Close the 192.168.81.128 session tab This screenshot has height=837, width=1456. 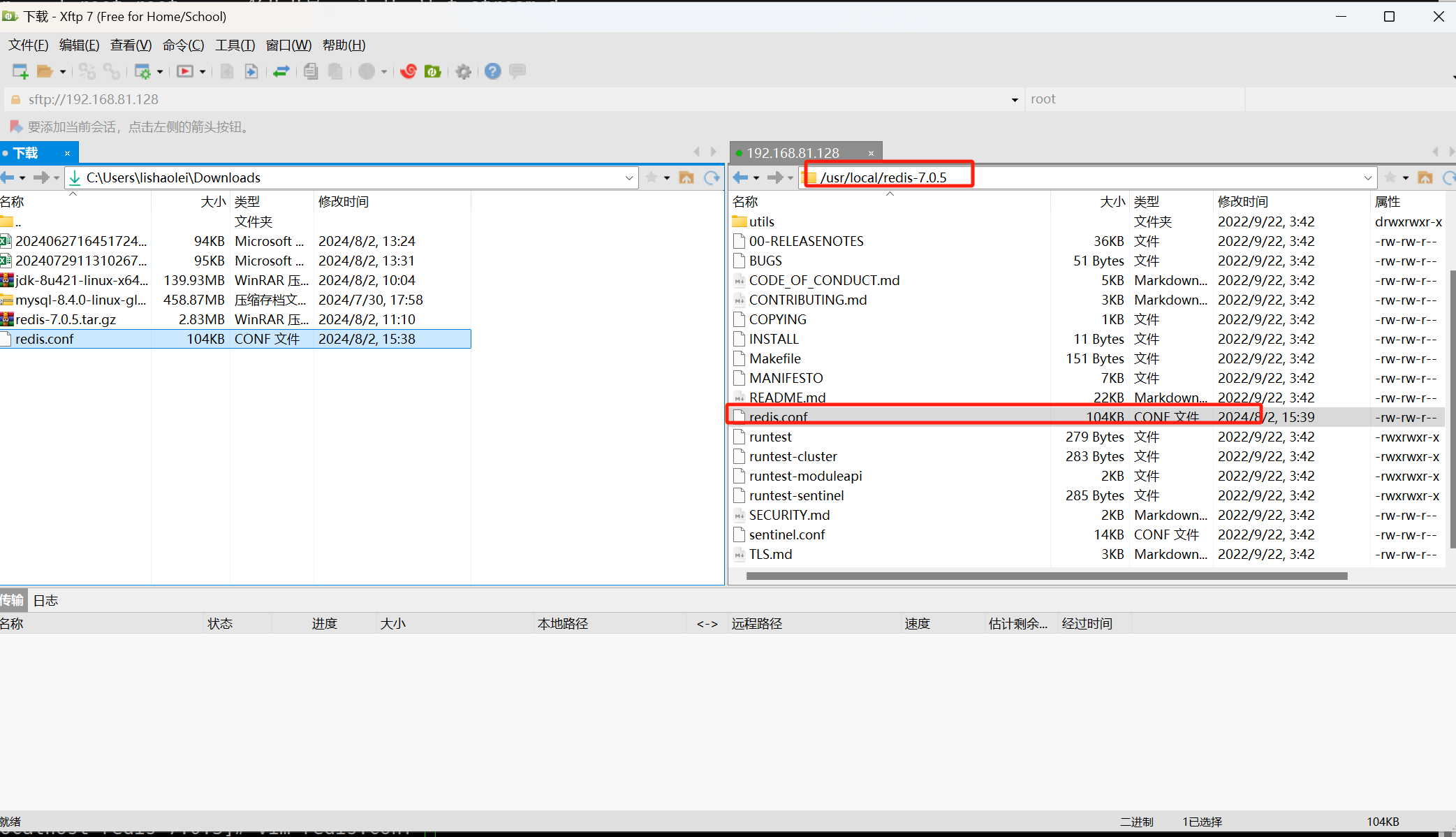(x=871, y=153)
